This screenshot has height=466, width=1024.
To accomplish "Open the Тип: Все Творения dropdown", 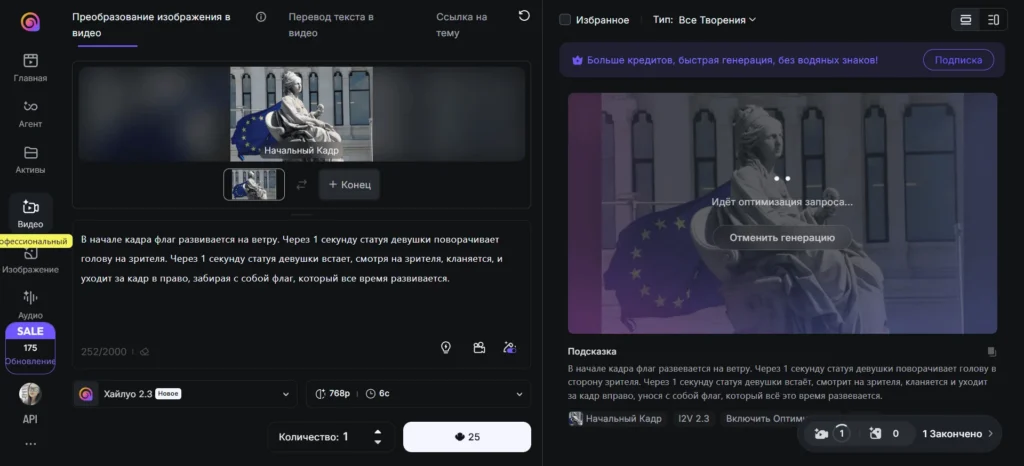I will point(704,20).
